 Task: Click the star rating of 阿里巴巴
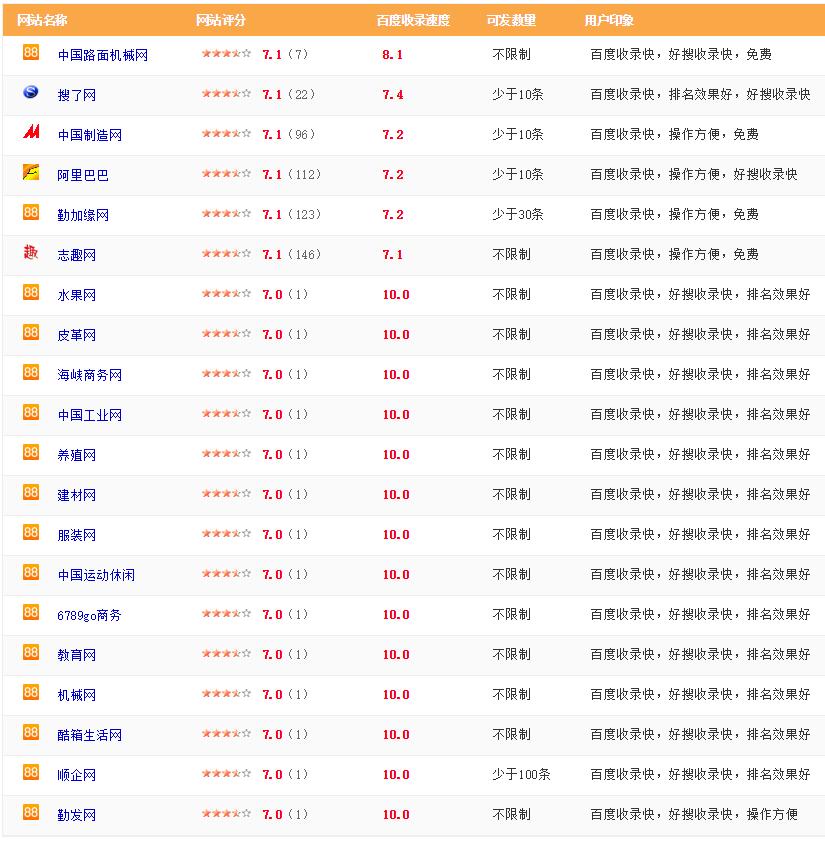[226, 173]
